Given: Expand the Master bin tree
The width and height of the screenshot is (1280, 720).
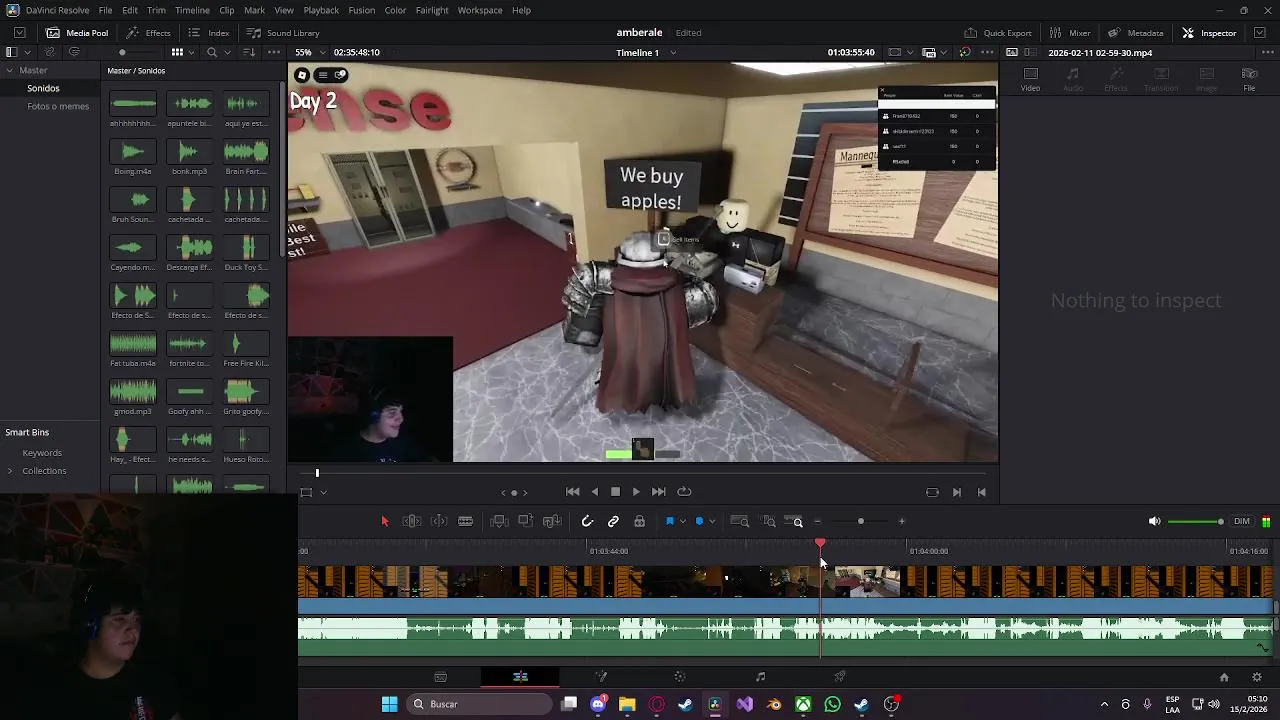Looking at the screenshot, I should [x=10, y=70].
